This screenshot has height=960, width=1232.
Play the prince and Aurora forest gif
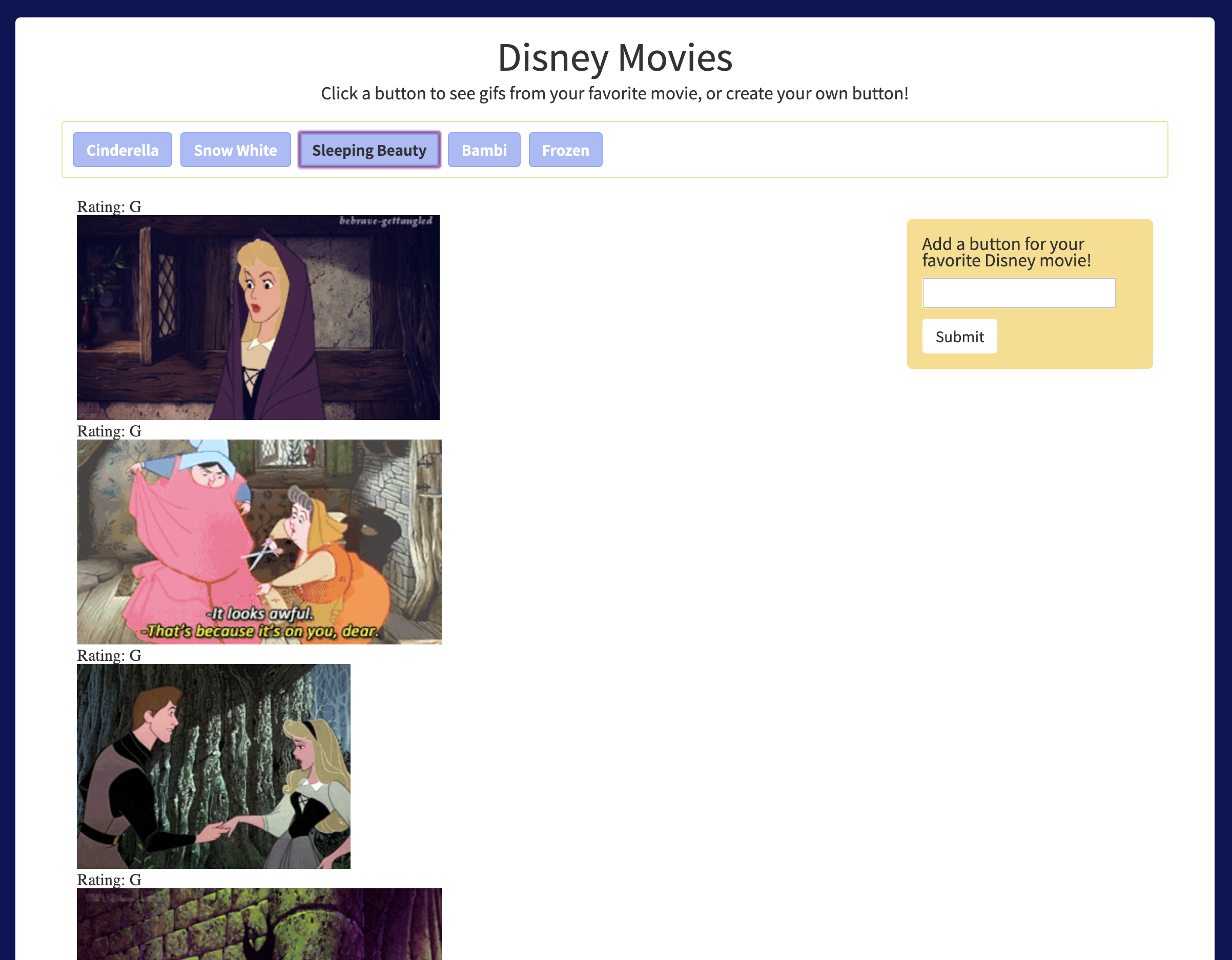tap(213, 766)
